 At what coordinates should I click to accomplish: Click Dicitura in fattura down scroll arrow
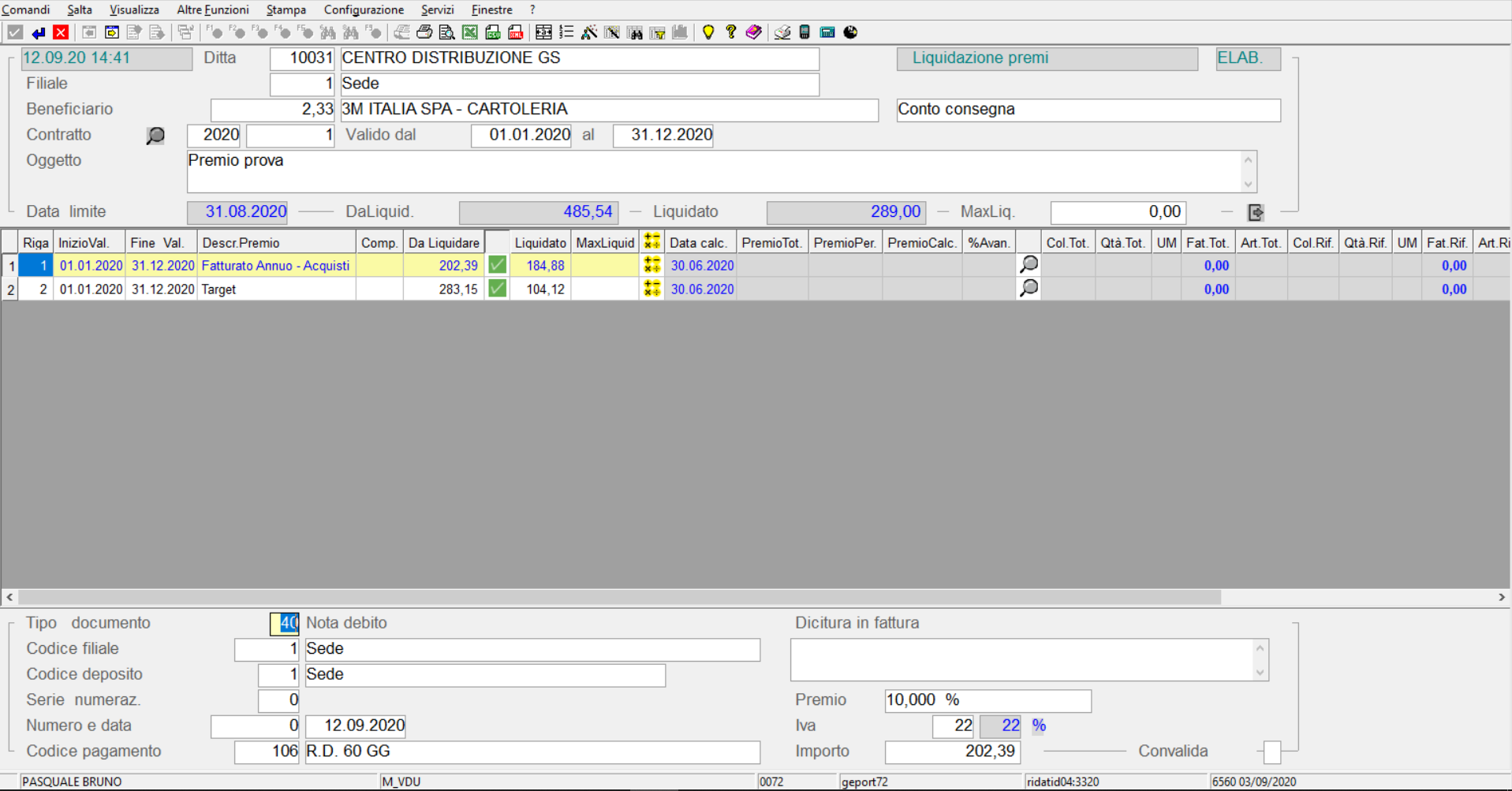[x=1260, y=673]
